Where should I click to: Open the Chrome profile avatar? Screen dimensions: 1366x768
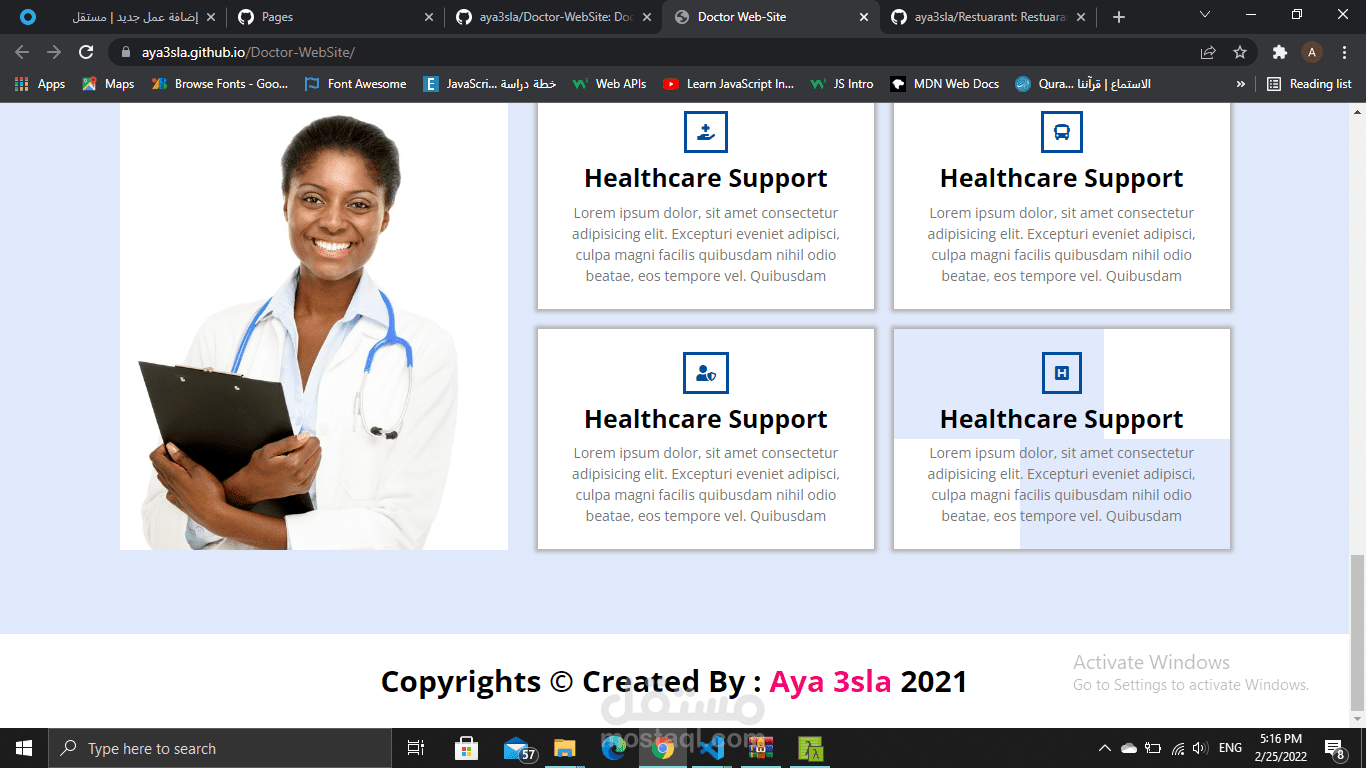click(1312, 52)
